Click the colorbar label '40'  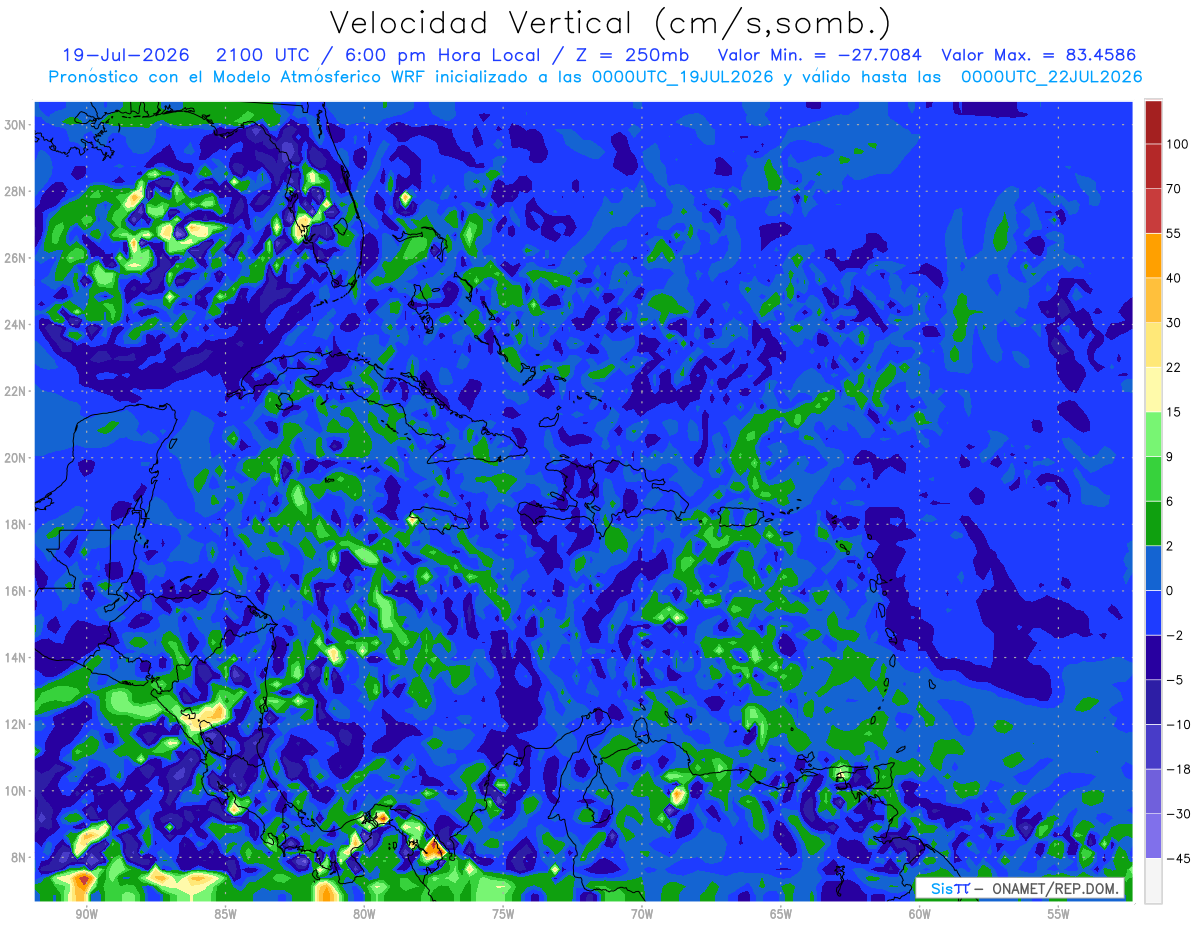[x=1174, y=278]
